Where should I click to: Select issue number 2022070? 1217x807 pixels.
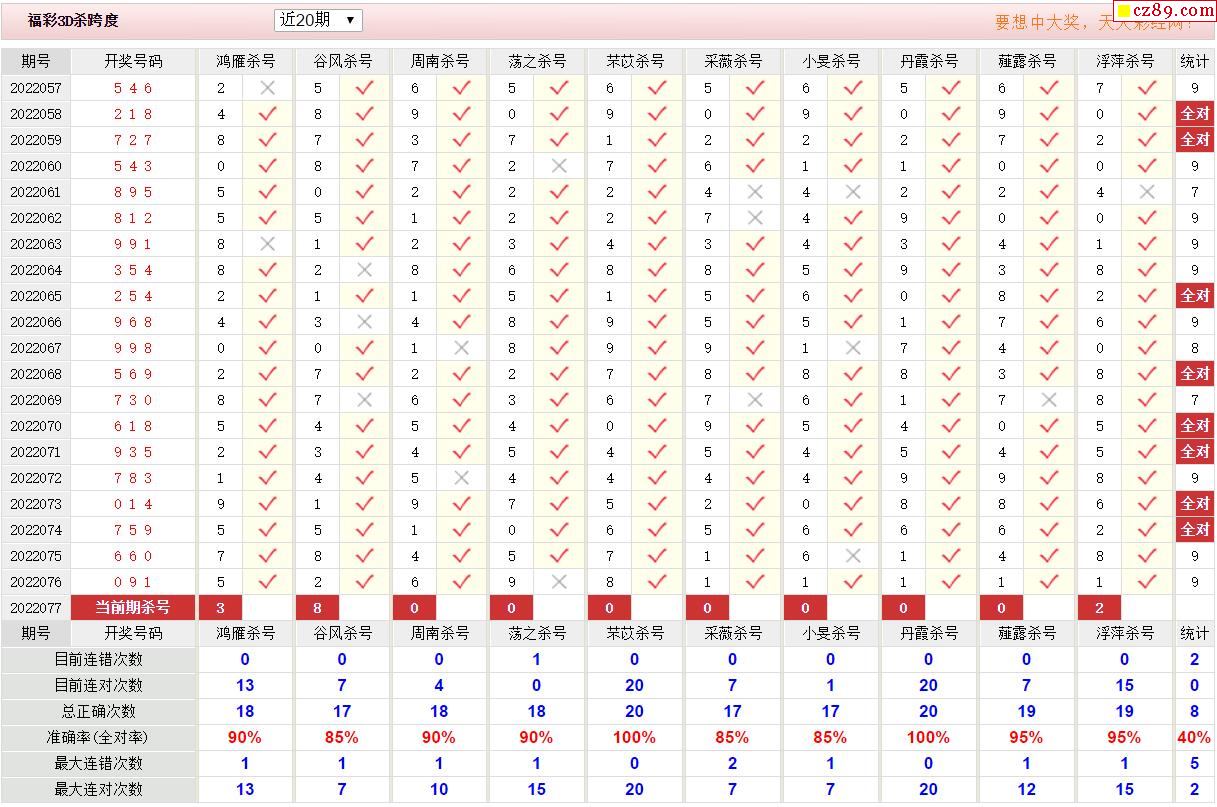click(x=36, y=426)
